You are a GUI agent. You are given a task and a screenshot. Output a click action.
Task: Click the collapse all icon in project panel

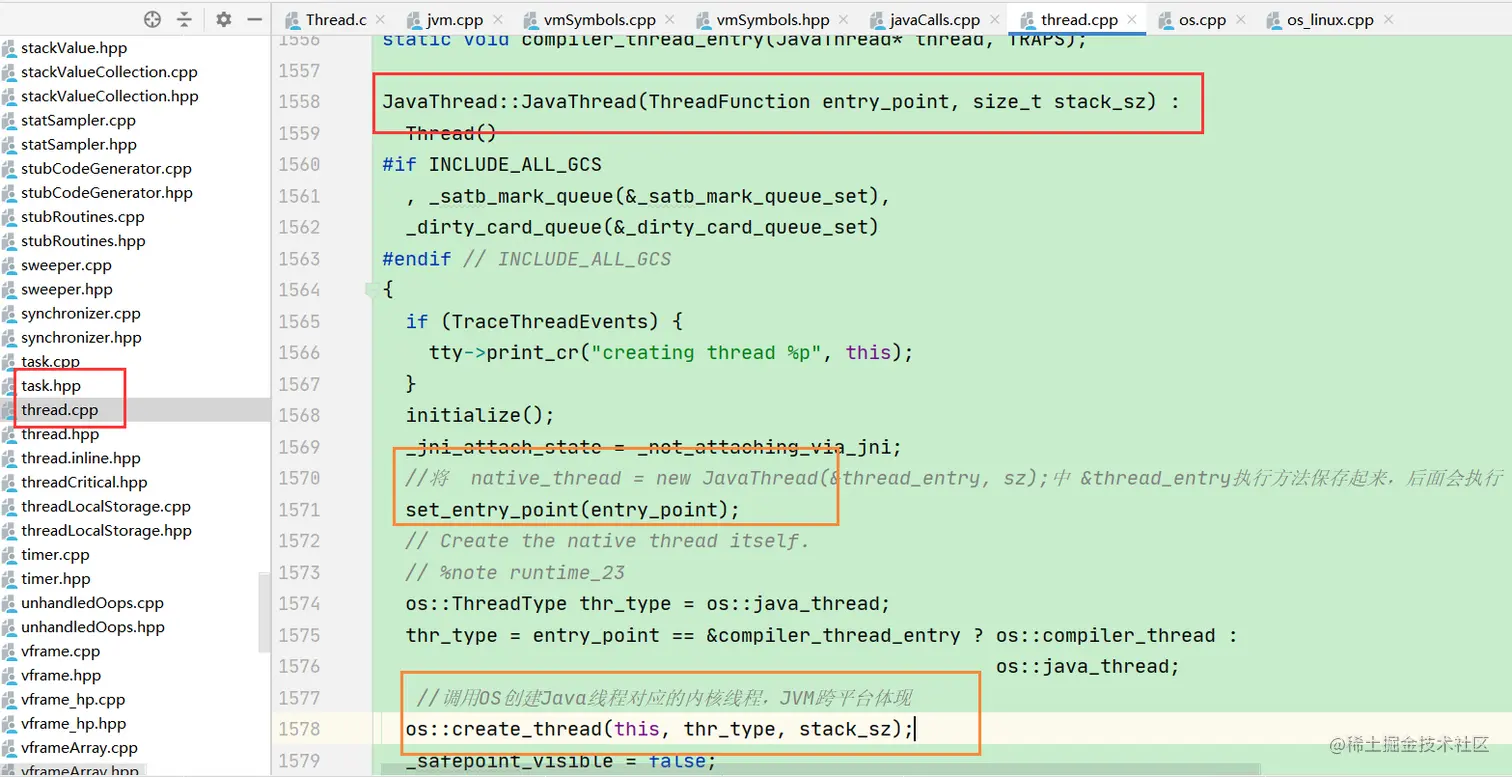(184, 19)
